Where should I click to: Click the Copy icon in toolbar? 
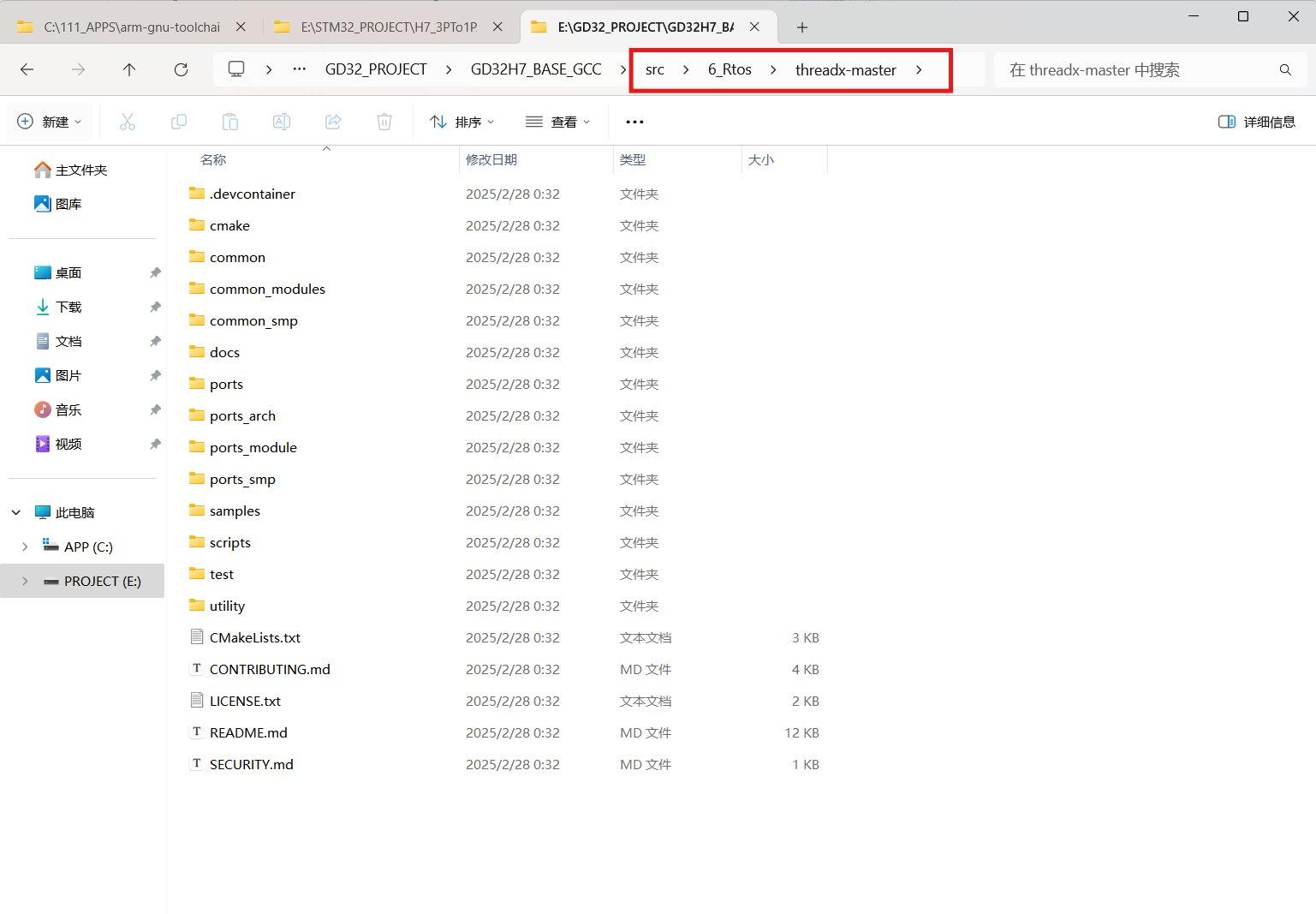click(x=179, y=122)
